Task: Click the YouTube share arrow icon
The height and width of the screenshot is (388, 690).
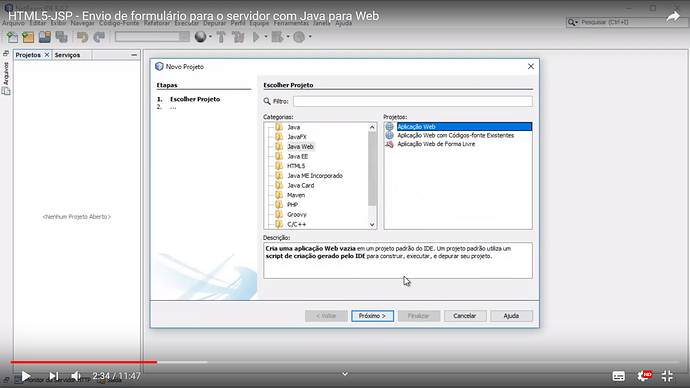Action: [x=672, y=17]
